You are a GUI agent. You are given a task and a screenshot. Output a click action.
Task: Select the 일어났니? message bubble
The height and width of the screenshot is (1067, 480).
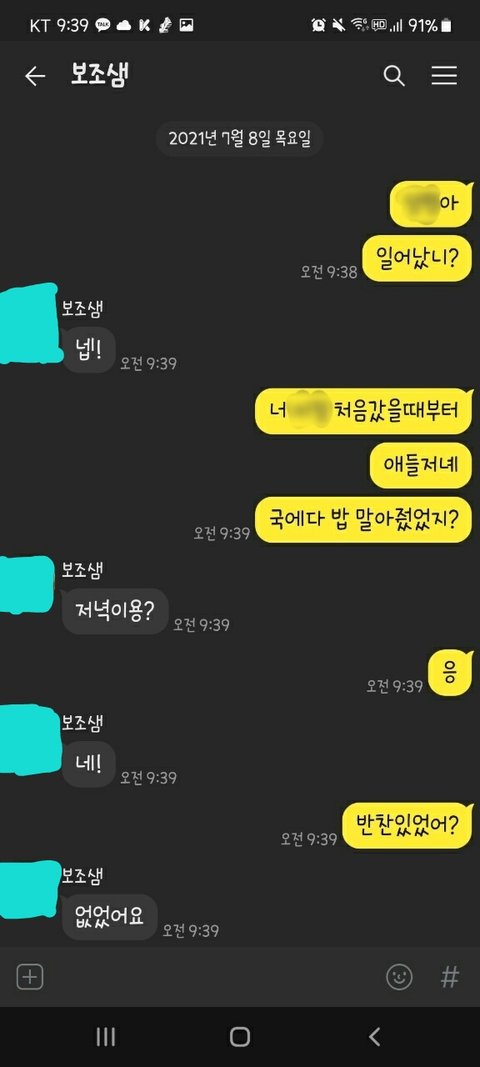click(417, 258)
